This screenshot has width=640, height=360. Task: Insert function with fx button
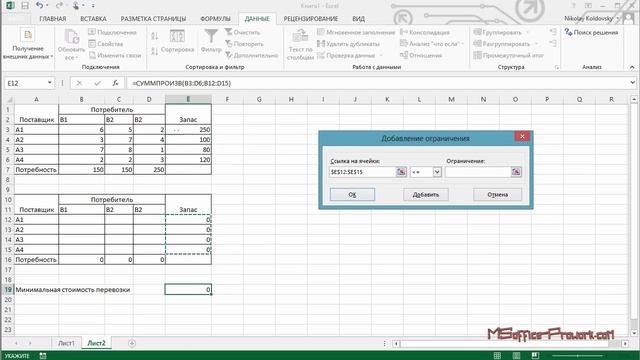[x=116, y=83]
